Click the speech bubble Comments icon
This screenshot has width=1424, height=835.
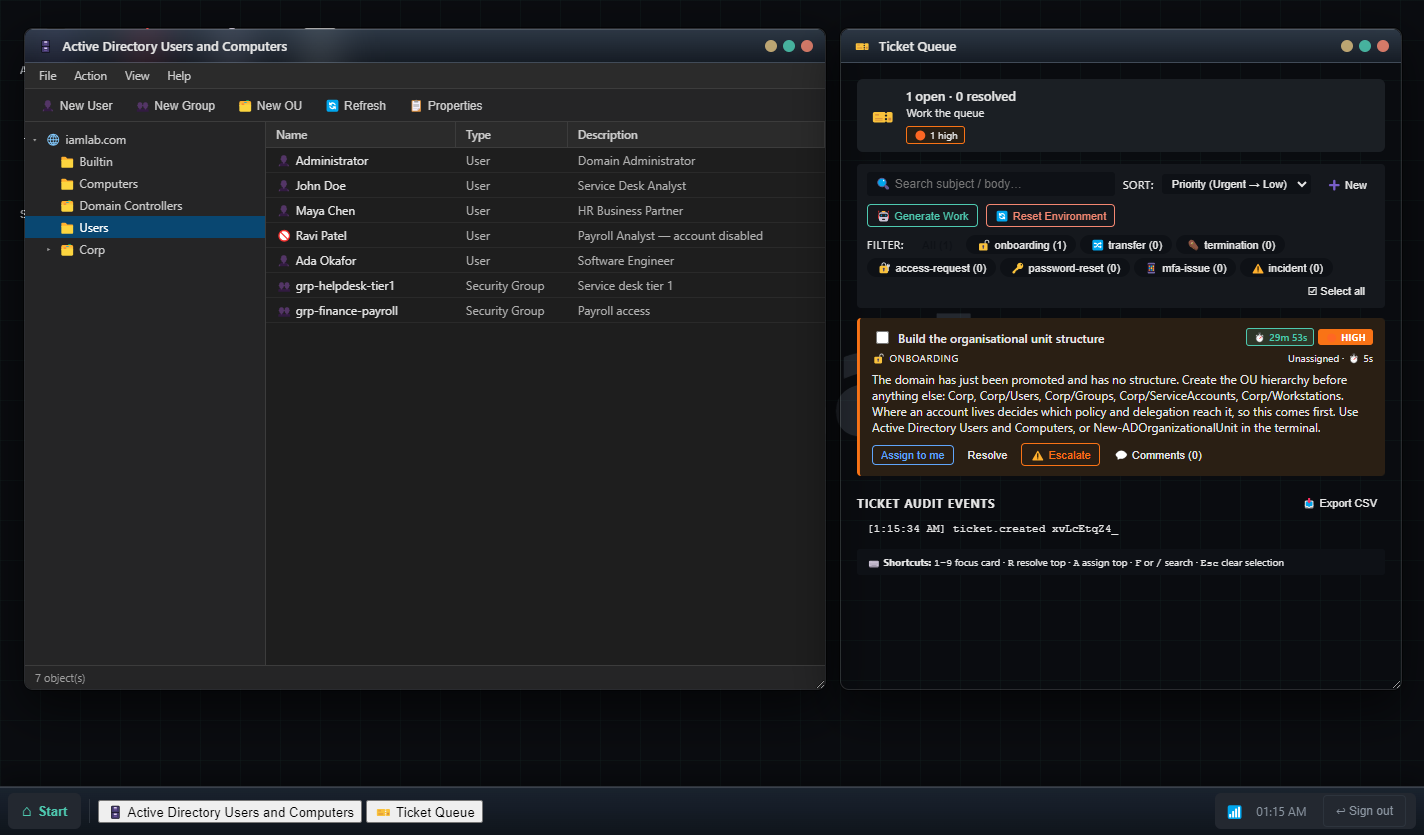(1121, 455)
